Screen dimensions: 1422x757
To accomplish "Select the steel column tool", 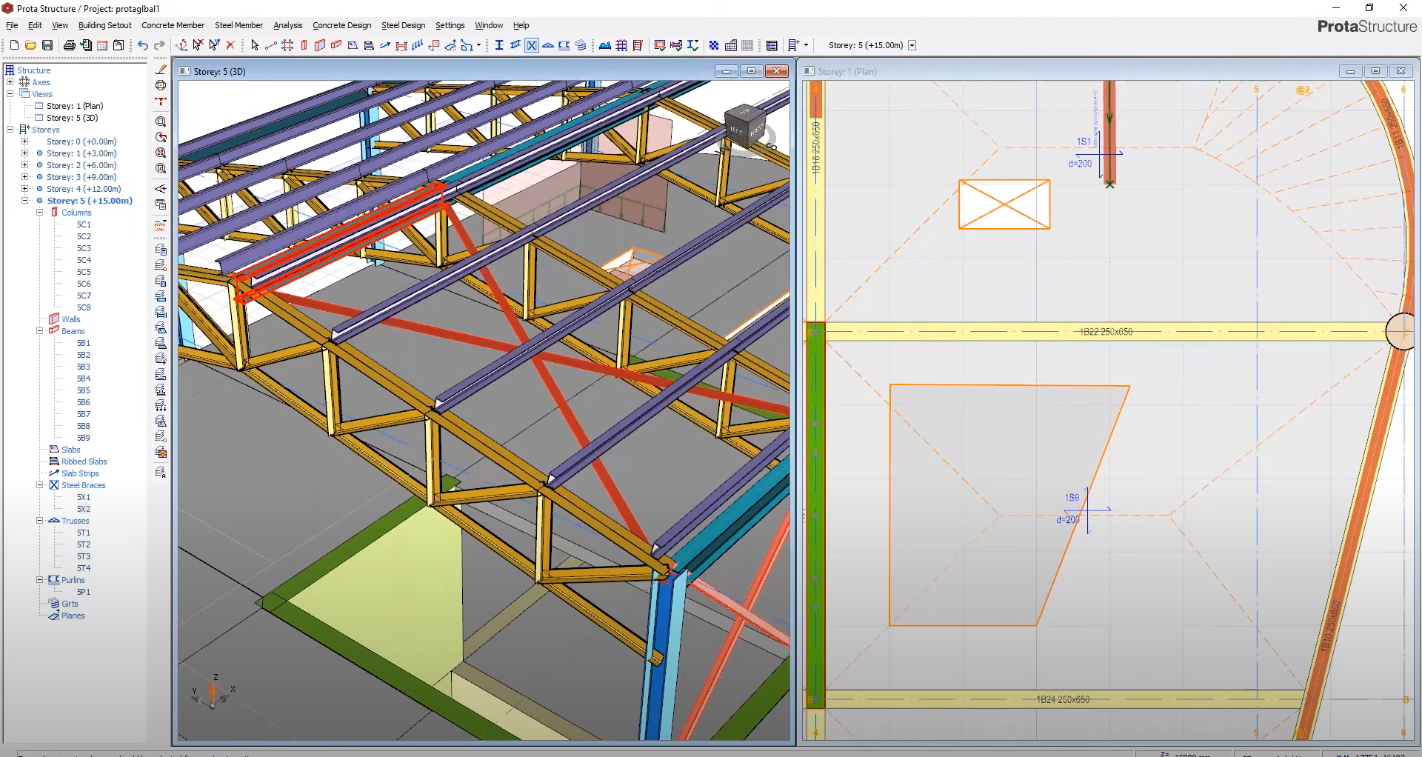I will coord(499,44).
